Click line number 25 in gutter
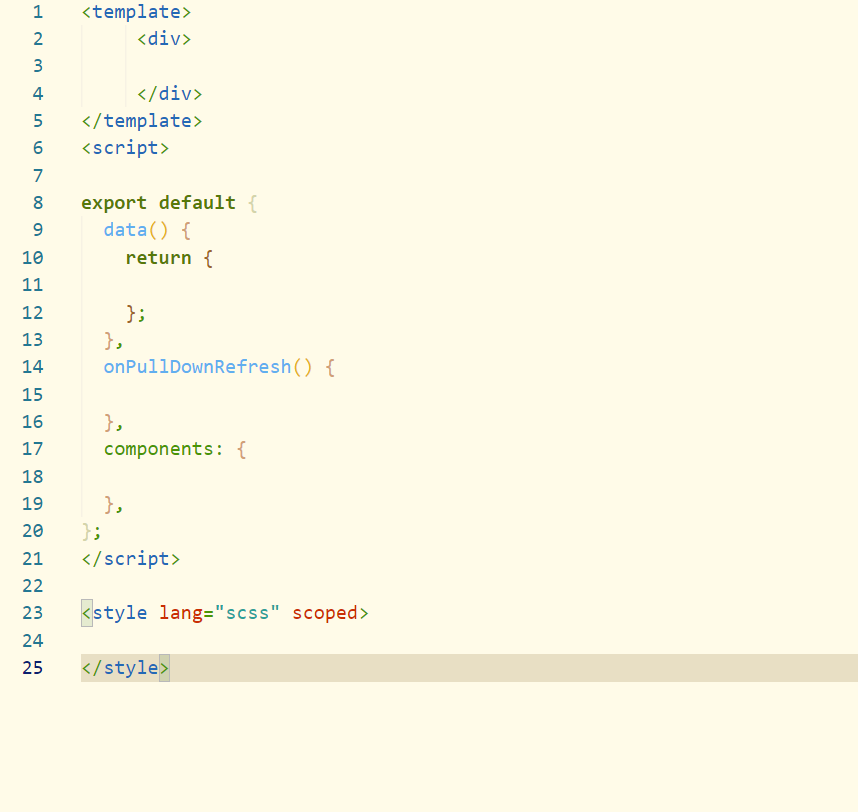 point(32,668)
